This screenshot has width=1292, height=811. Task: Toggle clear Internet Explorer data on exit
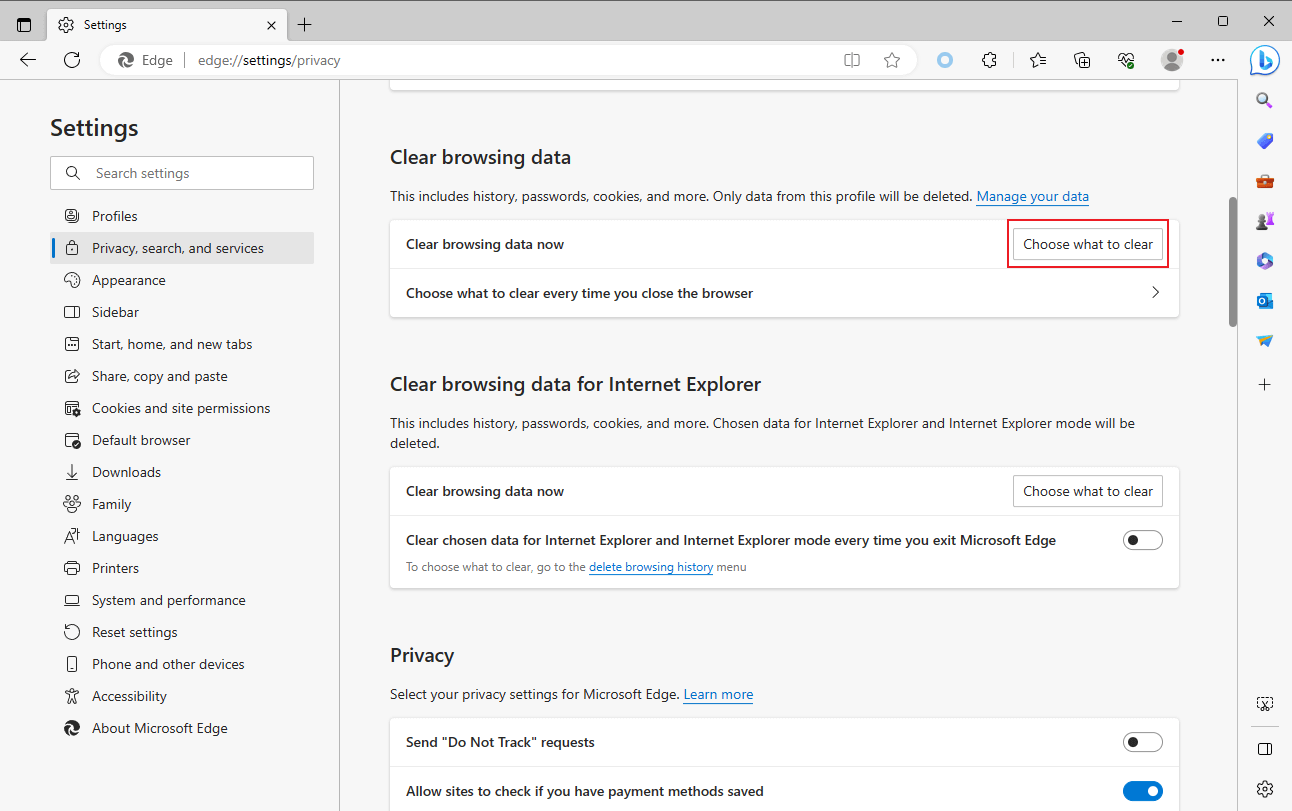[x=1143, y=540]
